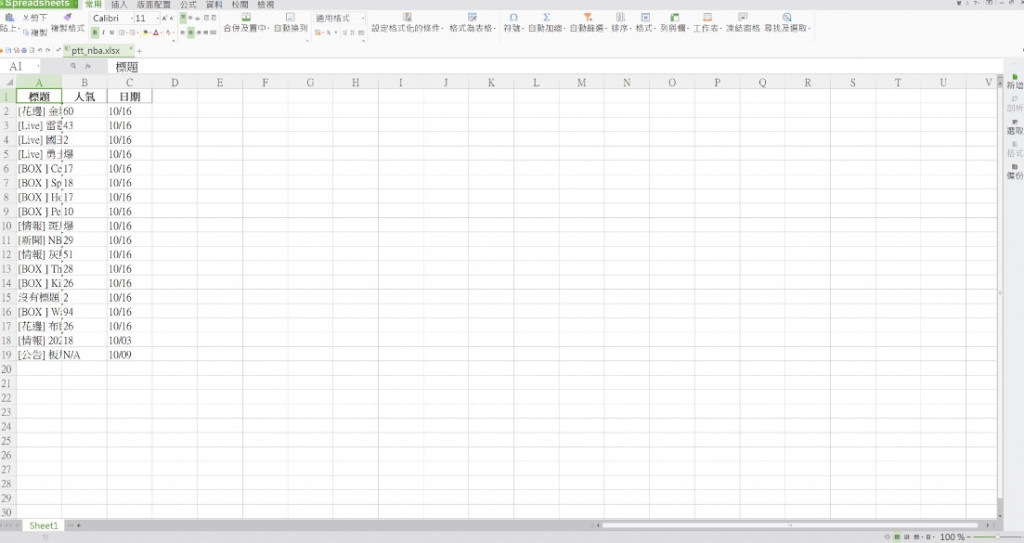Click the center align icon

[x=191, y=32]
